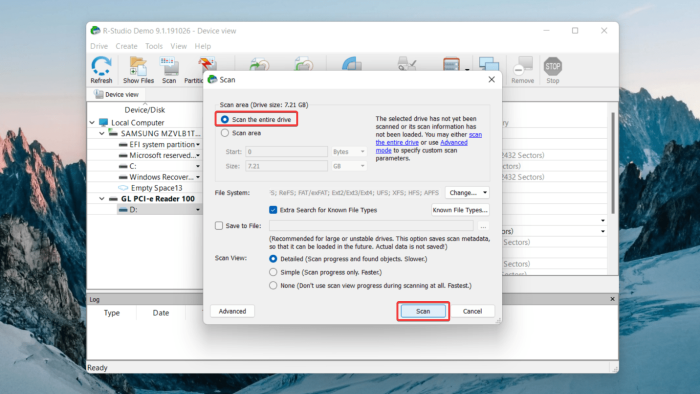Image resolution: width=700 pixels, height=394 pixels.
Task: Click the Stop toolbar icon
Action: click(553, 70)
